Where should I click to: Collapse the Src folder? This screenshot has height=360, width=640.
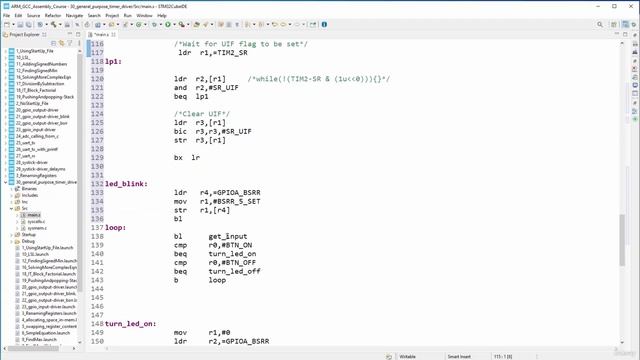tap(11, 208)
